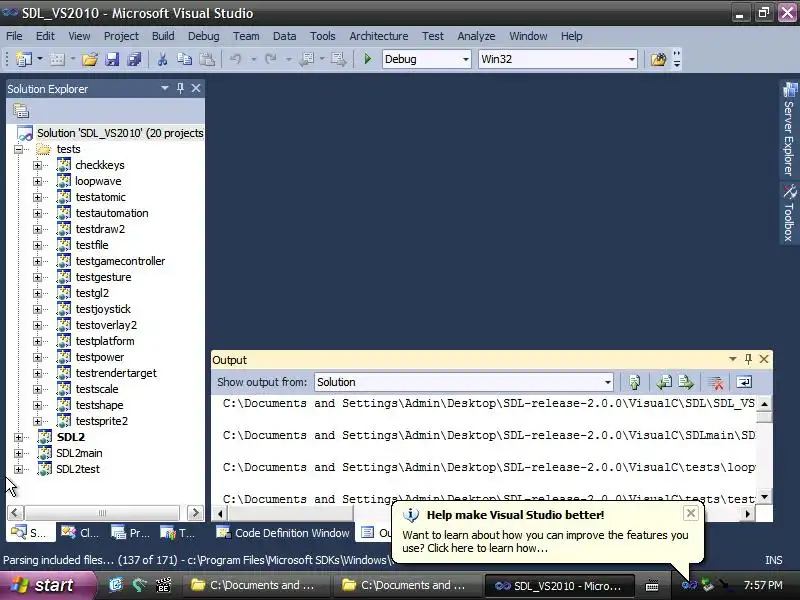Open the Tools menu
Screen dimensions: 800x600
click(322, 36)
